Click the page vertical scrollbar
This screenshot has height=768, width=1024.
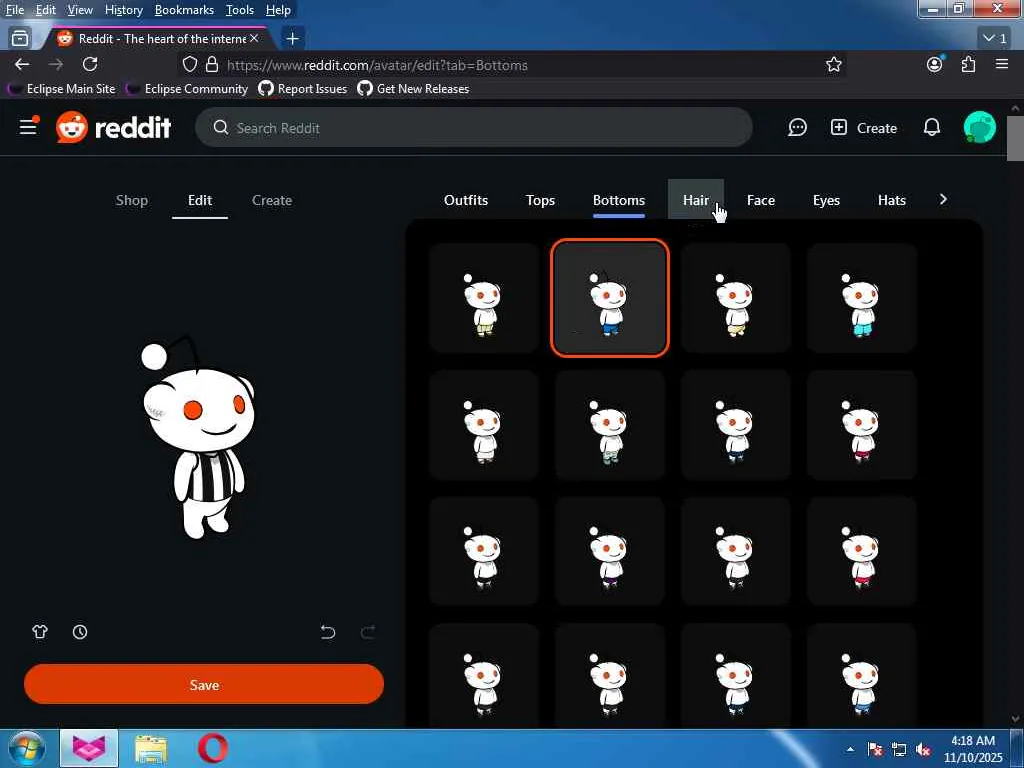[x=1015, y=137]
